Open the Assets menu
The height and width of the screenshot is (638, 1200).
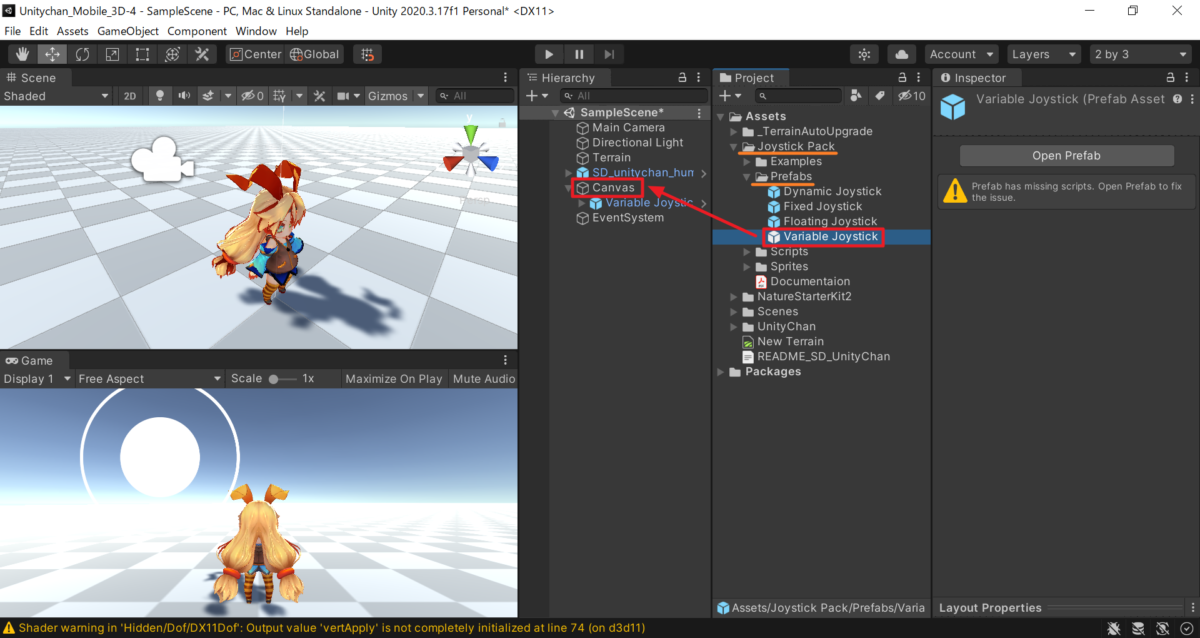click(72, 31)
